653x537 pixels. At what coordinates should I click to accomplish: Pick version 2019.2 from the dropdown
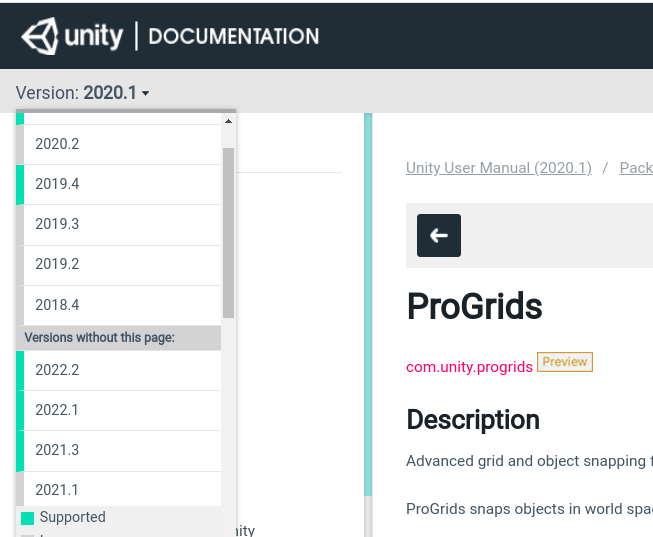(57, 264)
